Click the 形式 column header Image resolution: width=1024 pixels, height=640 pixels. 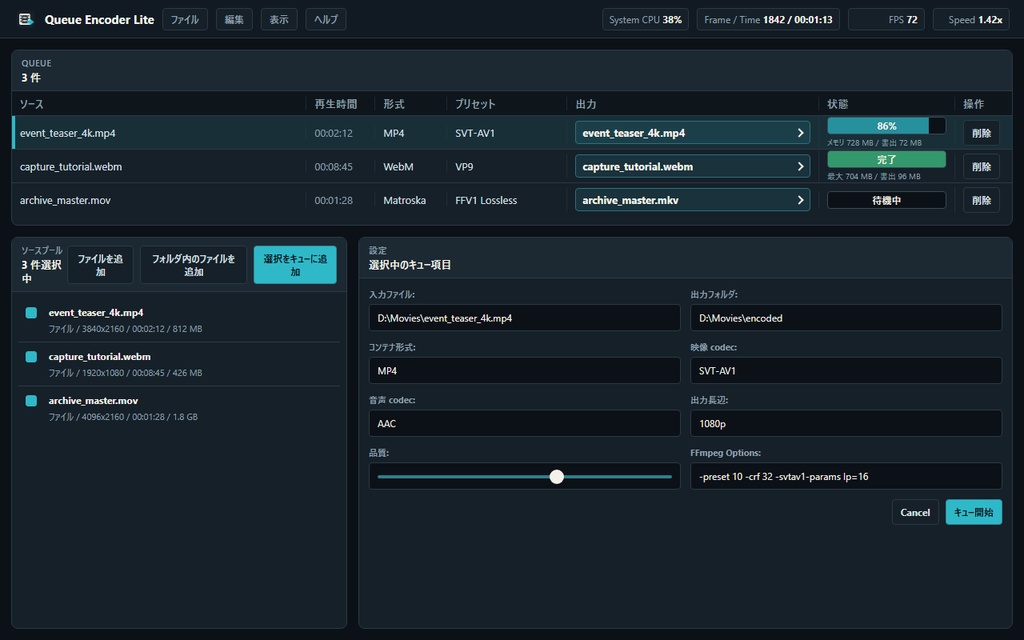click(394, 104)
